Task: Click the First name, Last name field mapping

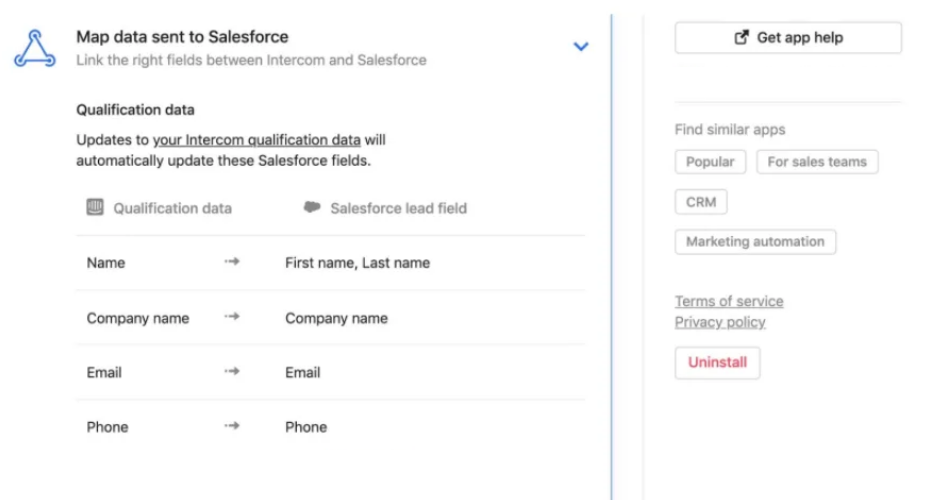Action: (x=357, y=263)
